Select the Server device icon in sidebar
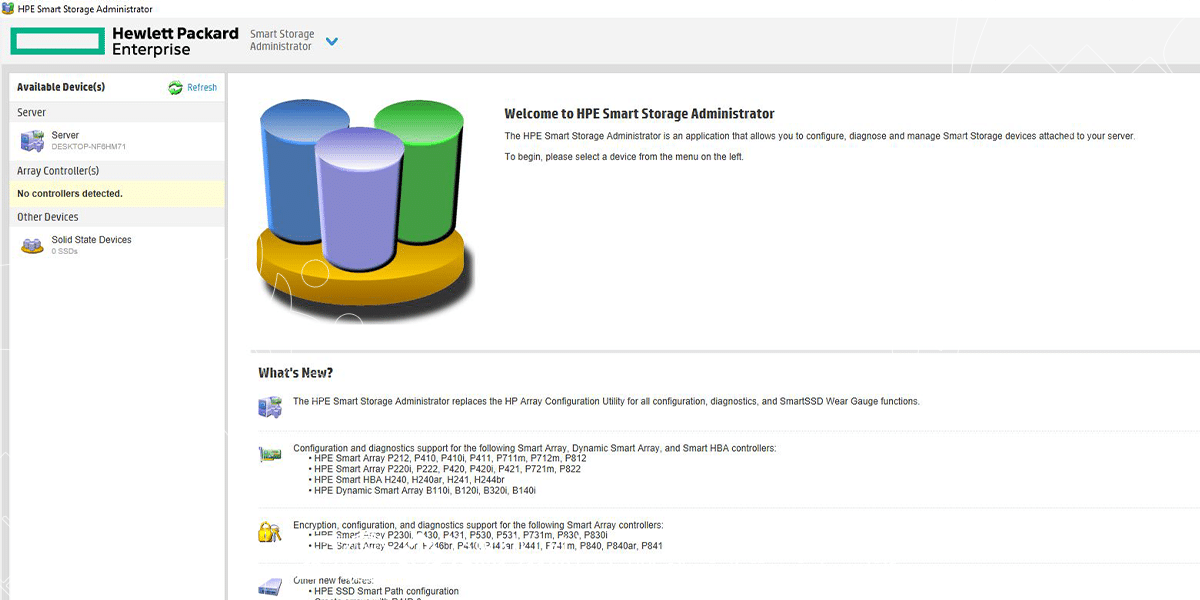The width and height of the screenshot is (1200, 600). coord(32,141)
